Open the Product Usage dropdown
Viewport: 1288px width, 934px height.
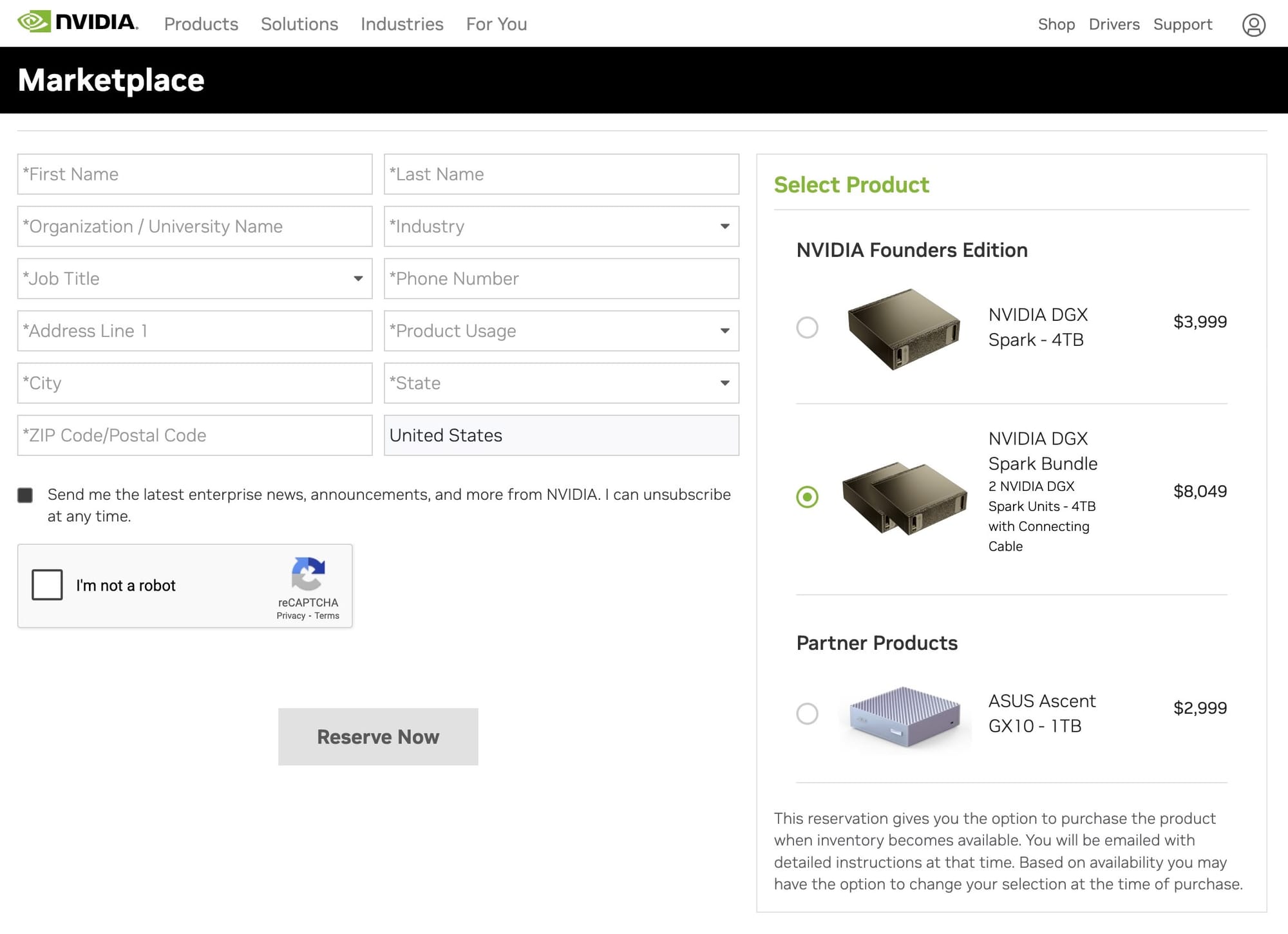pos(562,330)
